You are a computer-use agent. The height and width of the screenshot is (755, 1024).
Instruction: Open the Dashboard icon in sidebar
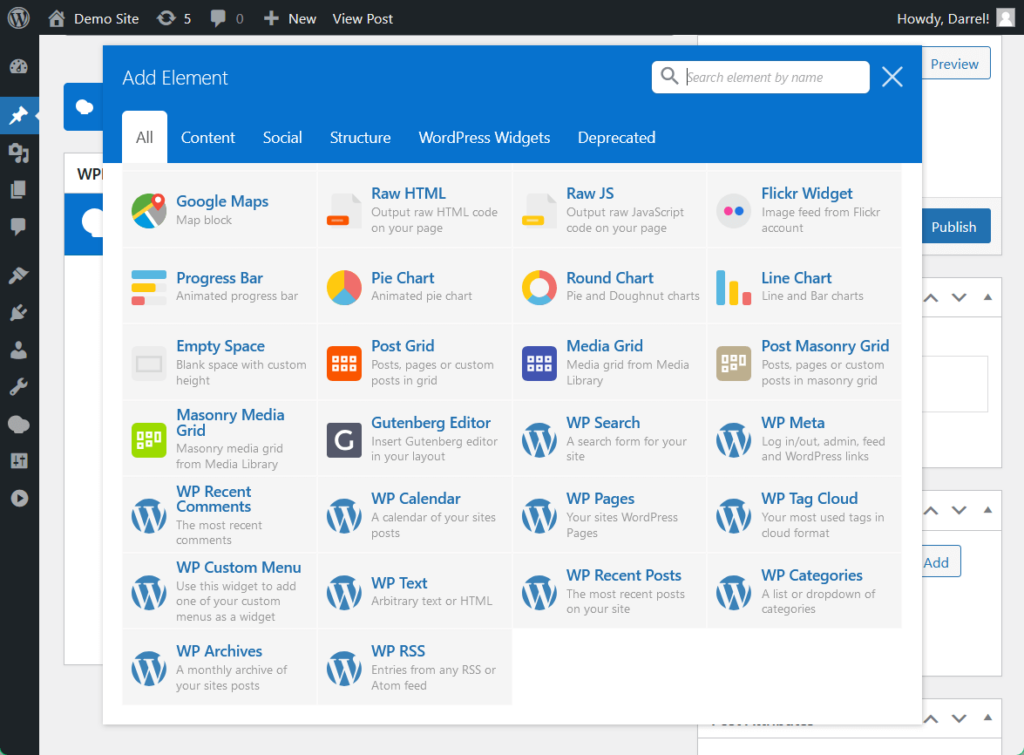click(x=18, y=67)
